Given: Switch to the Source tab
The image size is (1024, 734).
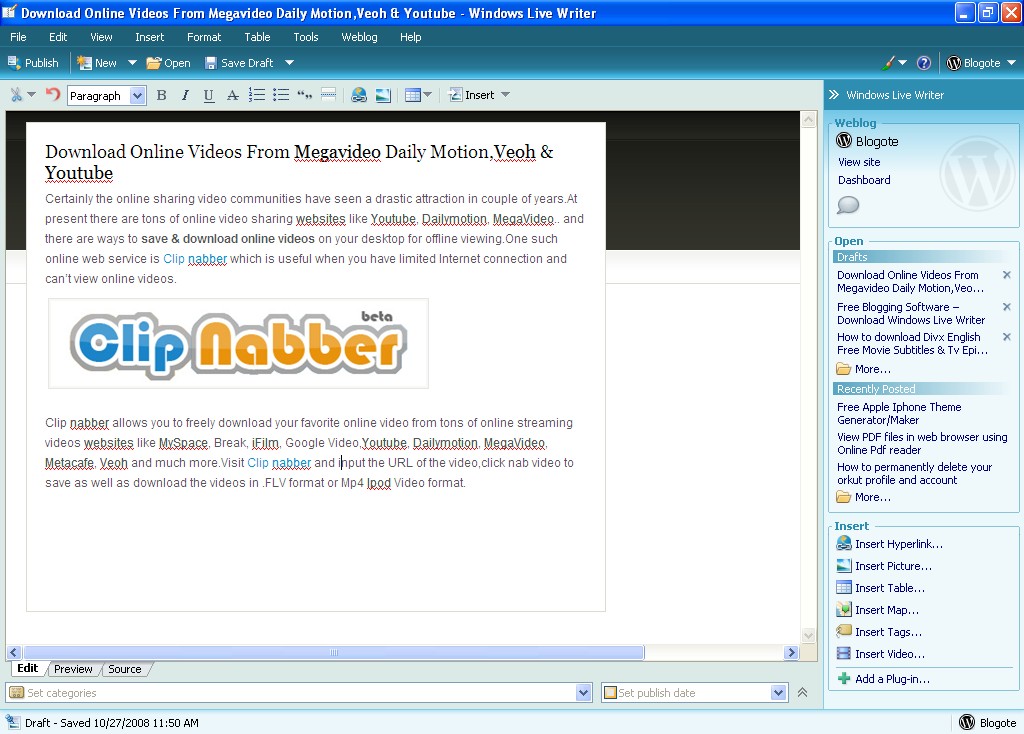Looking at the screenshot, I should [x=125, y=669].
